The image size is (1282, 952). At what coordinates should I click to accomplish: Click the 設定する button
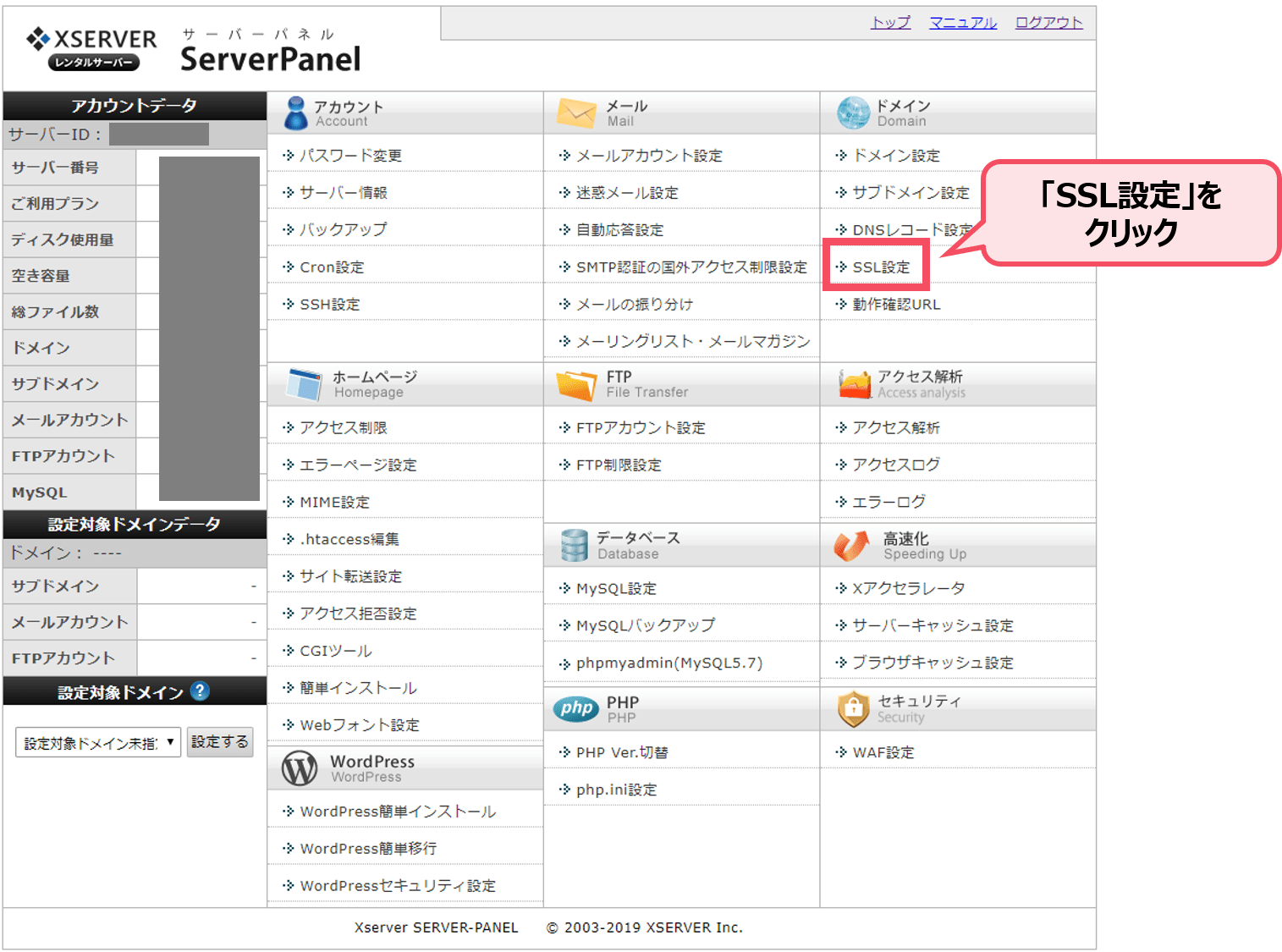[220, 742]
